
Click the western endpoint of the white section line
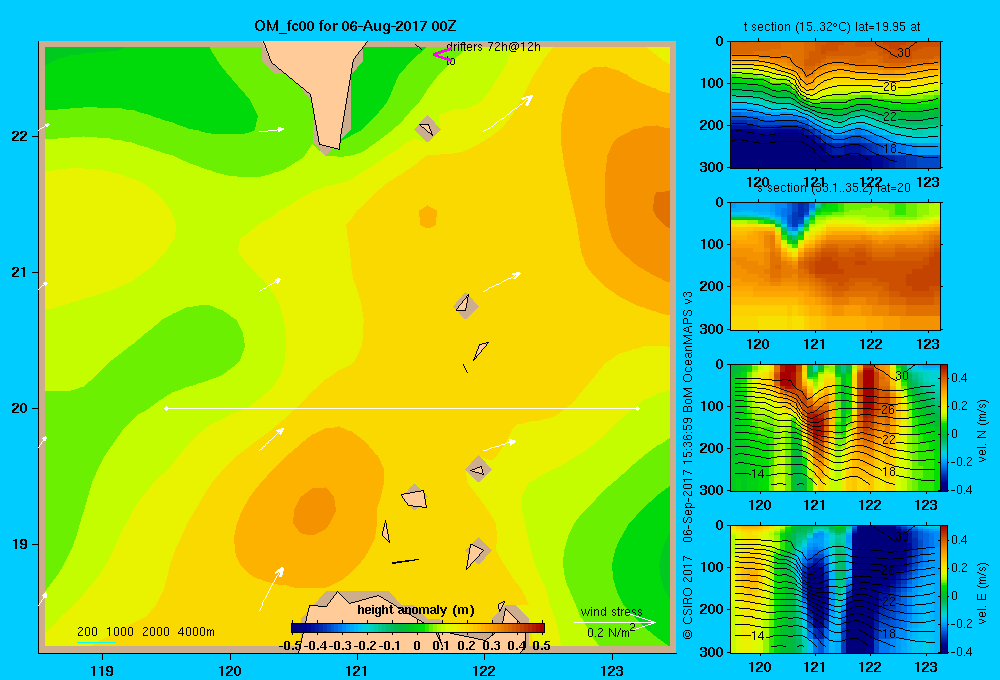click(166, 408)
